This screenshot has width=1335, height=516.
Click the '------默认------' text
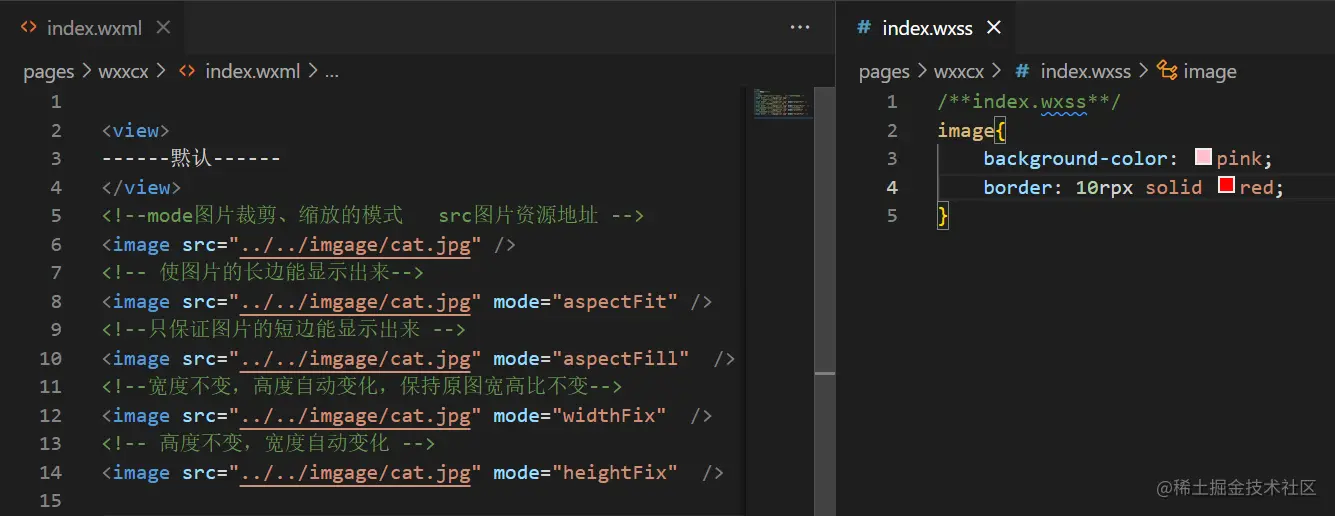190,158
